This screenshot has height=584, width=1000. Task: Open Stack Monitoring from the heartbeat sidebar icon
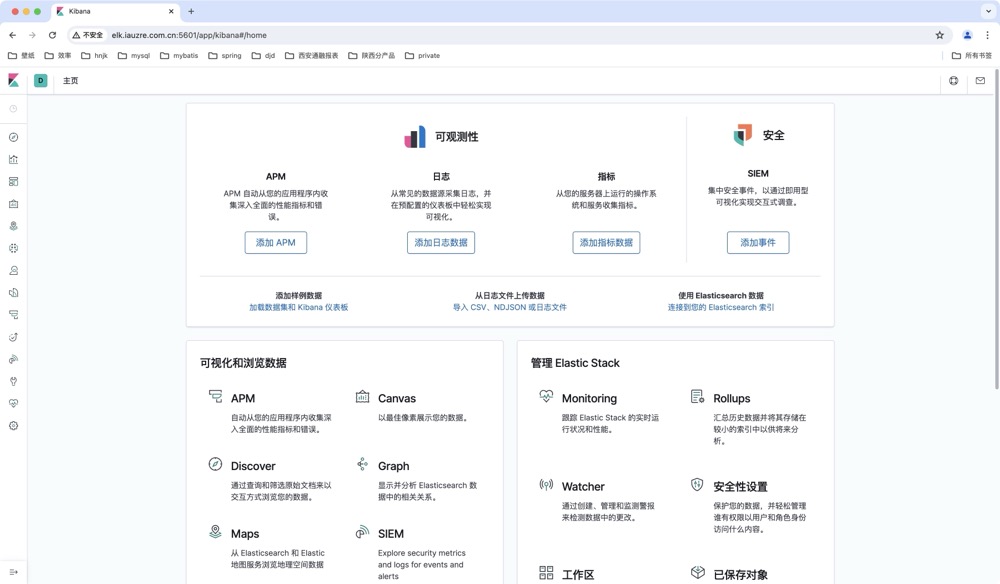(x=14, y=403)
